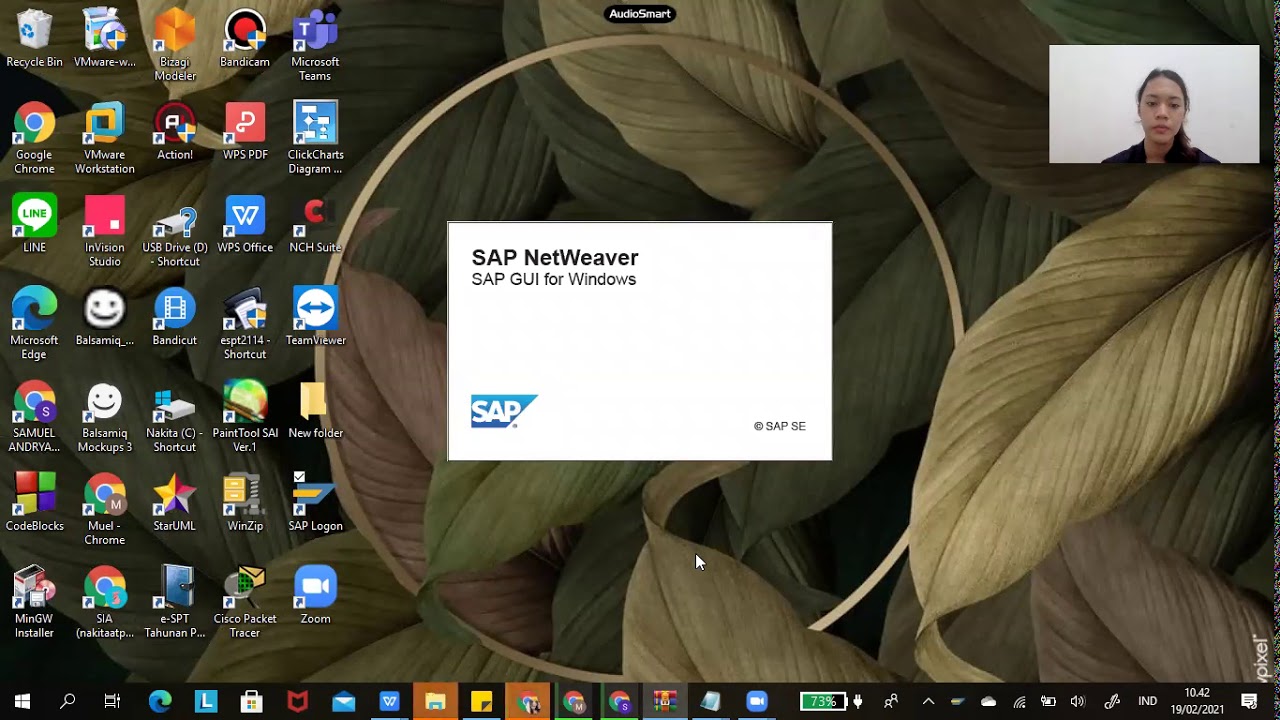Launch ClickCharts Diagram desktop icon

(x=315, y=138)
